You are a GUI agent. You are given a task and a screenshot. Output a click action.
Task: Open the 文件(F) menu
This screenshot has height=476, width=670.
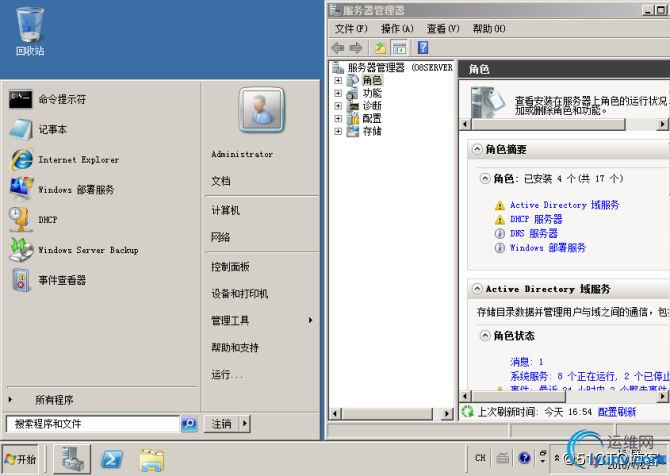[x=351, y=29]
